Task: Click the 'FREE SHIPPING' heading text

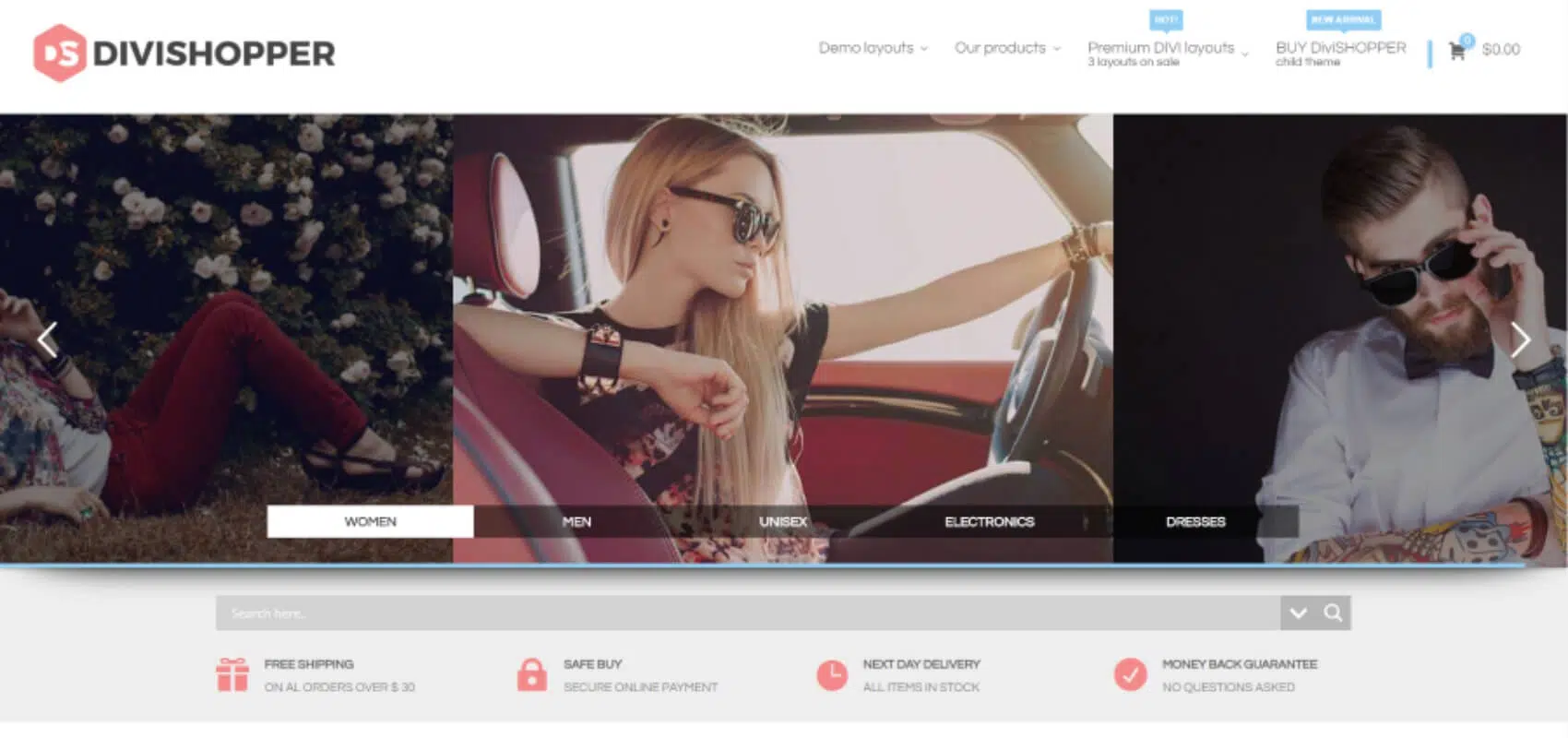Action: (x=309, y=664)
